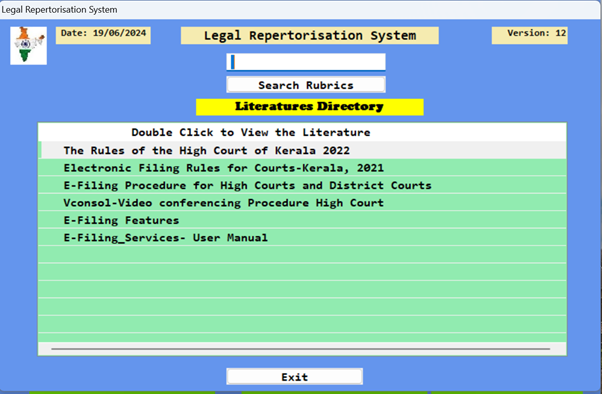Click the Literatures Directory yellow heading
602x394 pixels.
pos(310,107)
